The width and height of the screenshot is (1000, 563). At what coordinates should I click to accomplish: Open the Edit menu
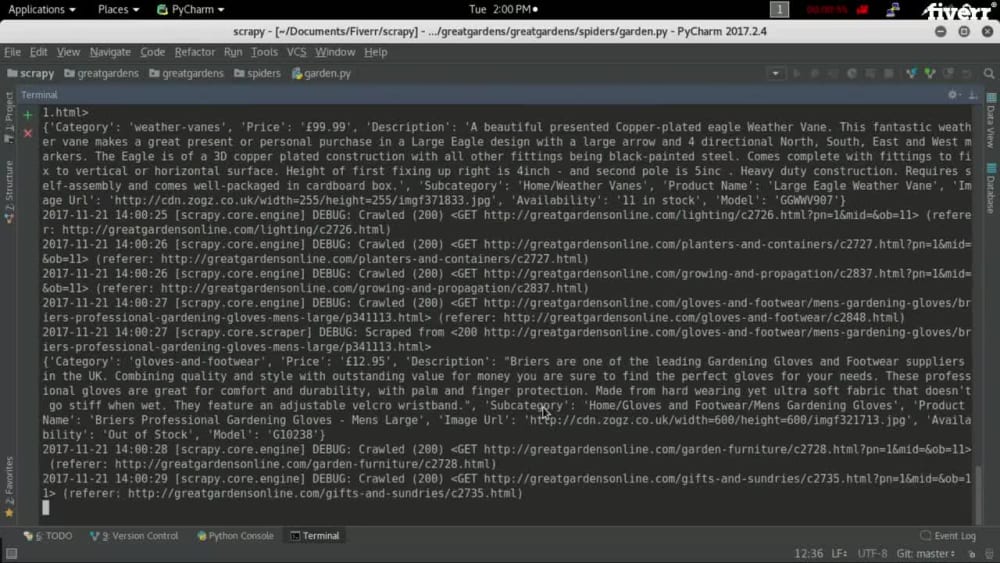(x=38, y=52)
